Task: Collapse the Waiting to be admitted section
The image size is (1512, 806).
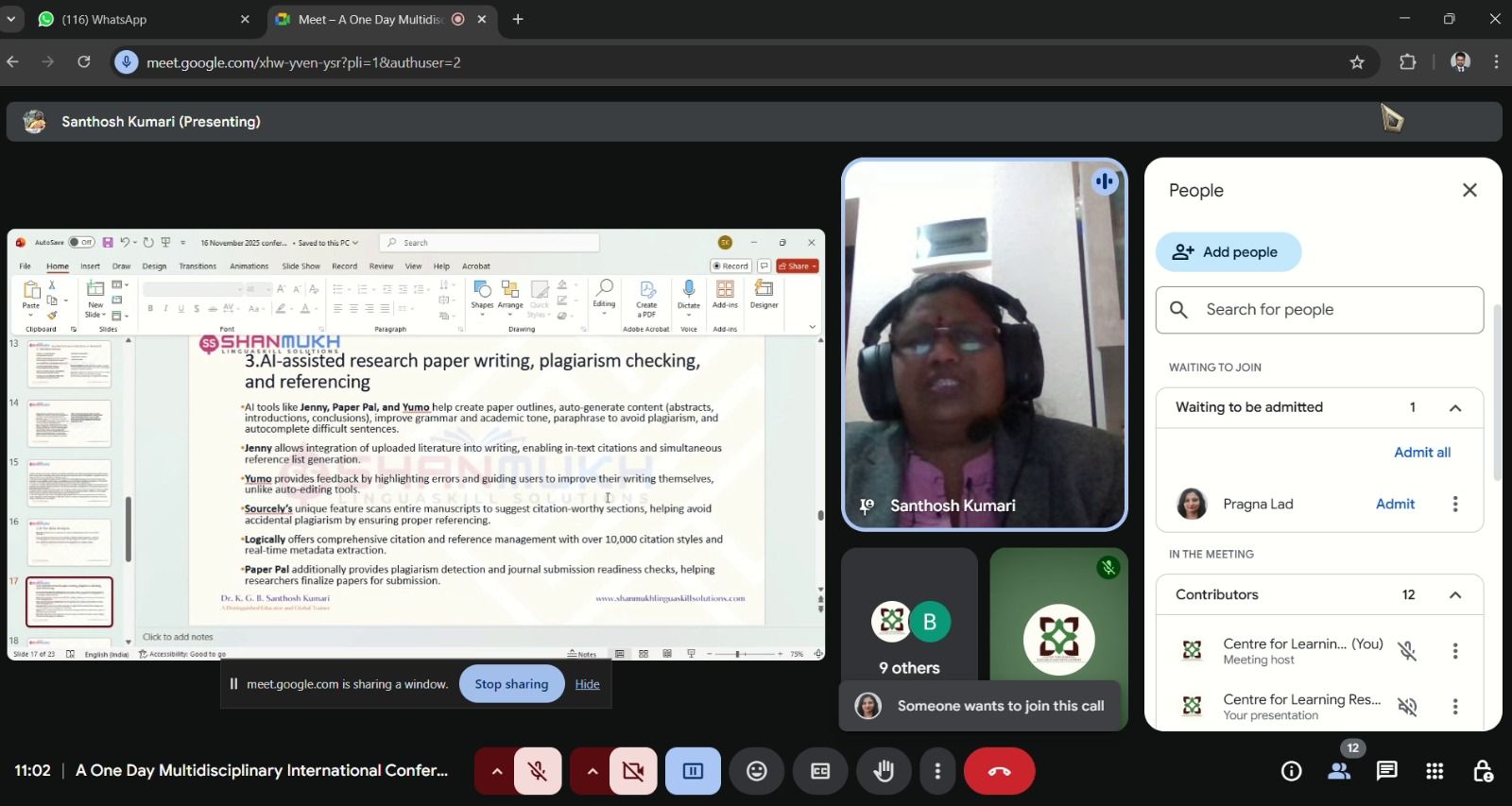Action: (x=1455, y=408)
